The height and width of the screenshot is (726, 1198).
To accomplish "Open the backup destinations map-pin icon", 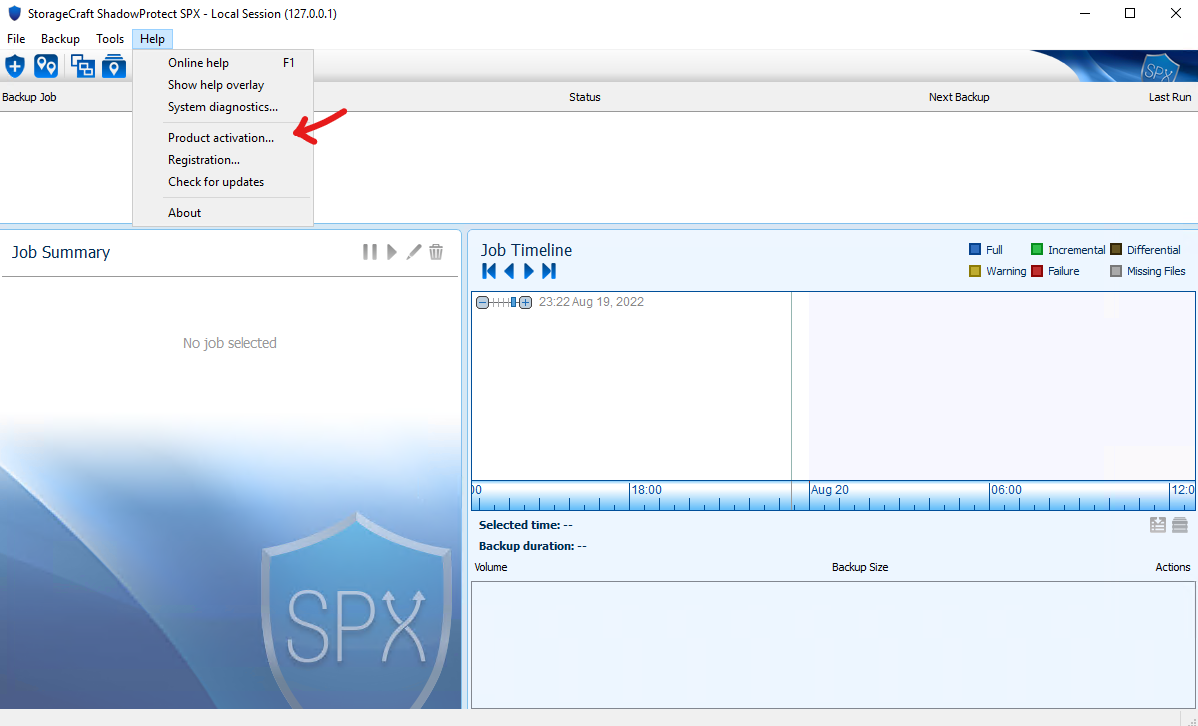I will [x=46, y=66].
